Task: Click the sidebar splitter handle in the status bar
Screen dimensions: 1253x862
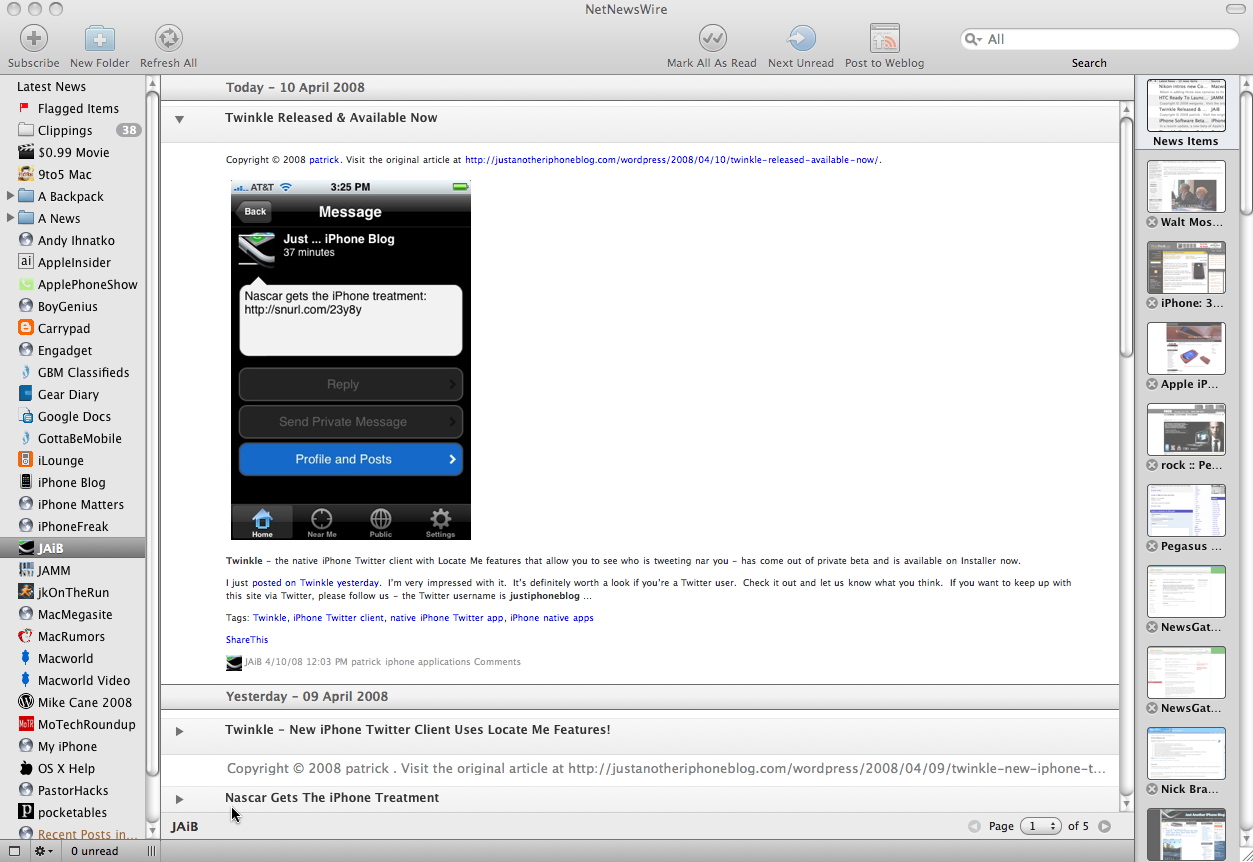Action: point(152,851)
